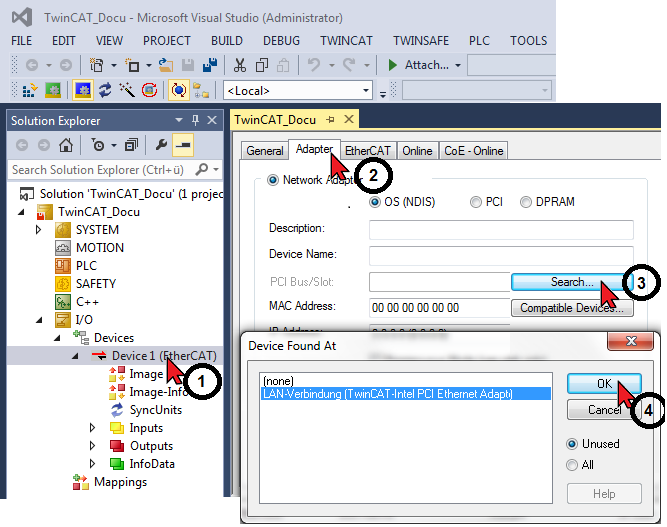Select the Network Adapter radio button
This screenshot has height=527, width=667.
[x=273, y=180]
